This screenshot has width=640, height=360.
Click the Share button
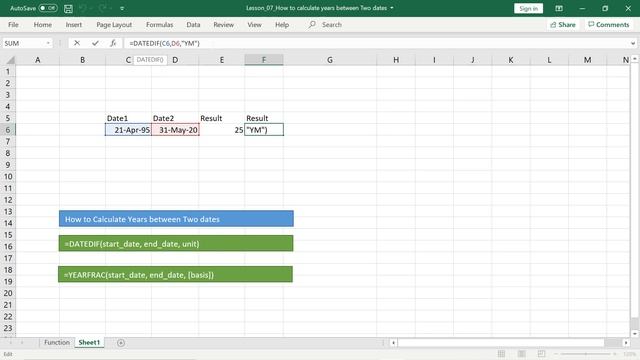point(562,24)
